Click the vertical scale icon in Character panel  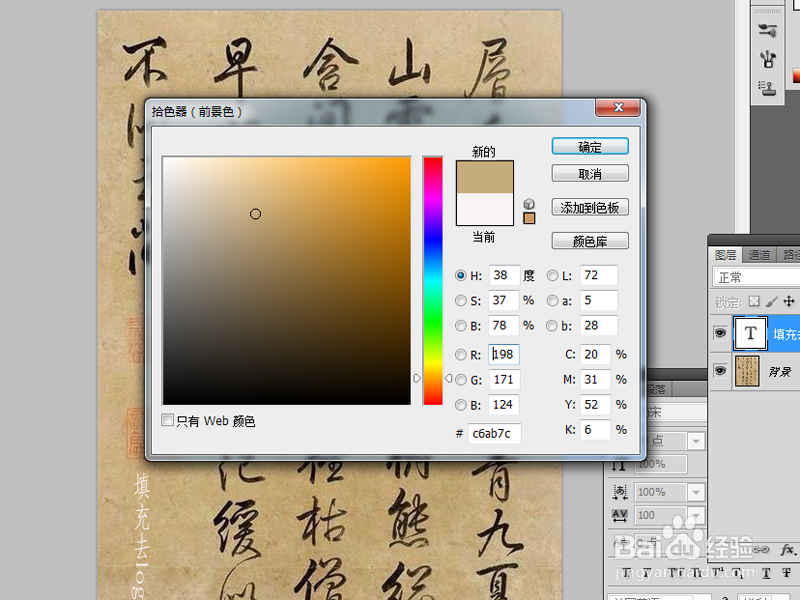(619, 465)
